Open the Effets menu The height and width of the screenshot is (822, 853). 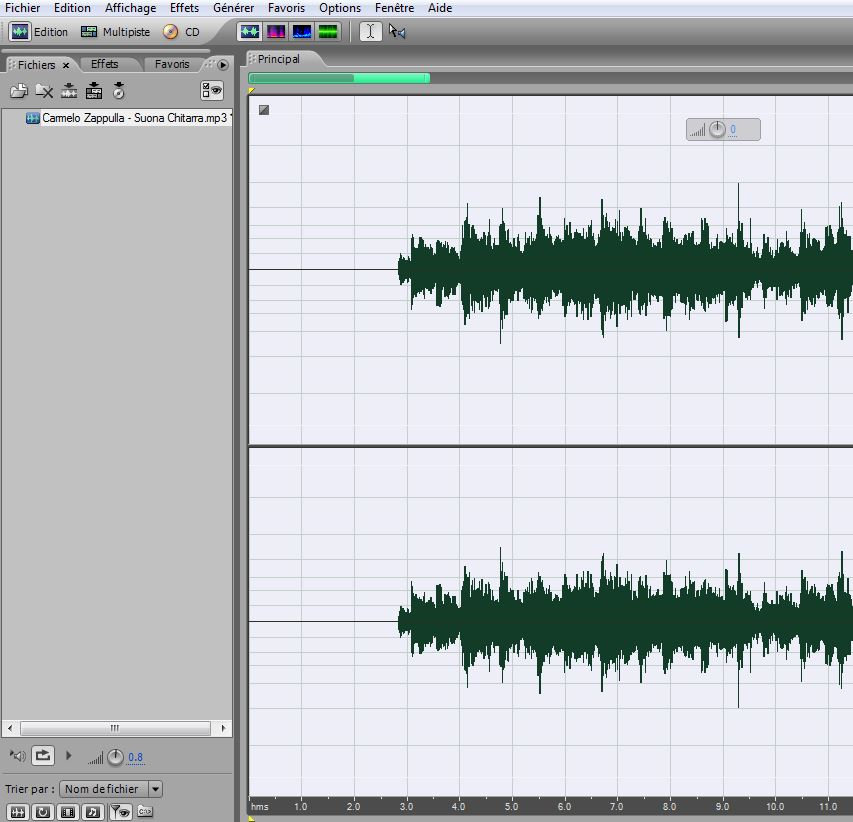(184, 8)
